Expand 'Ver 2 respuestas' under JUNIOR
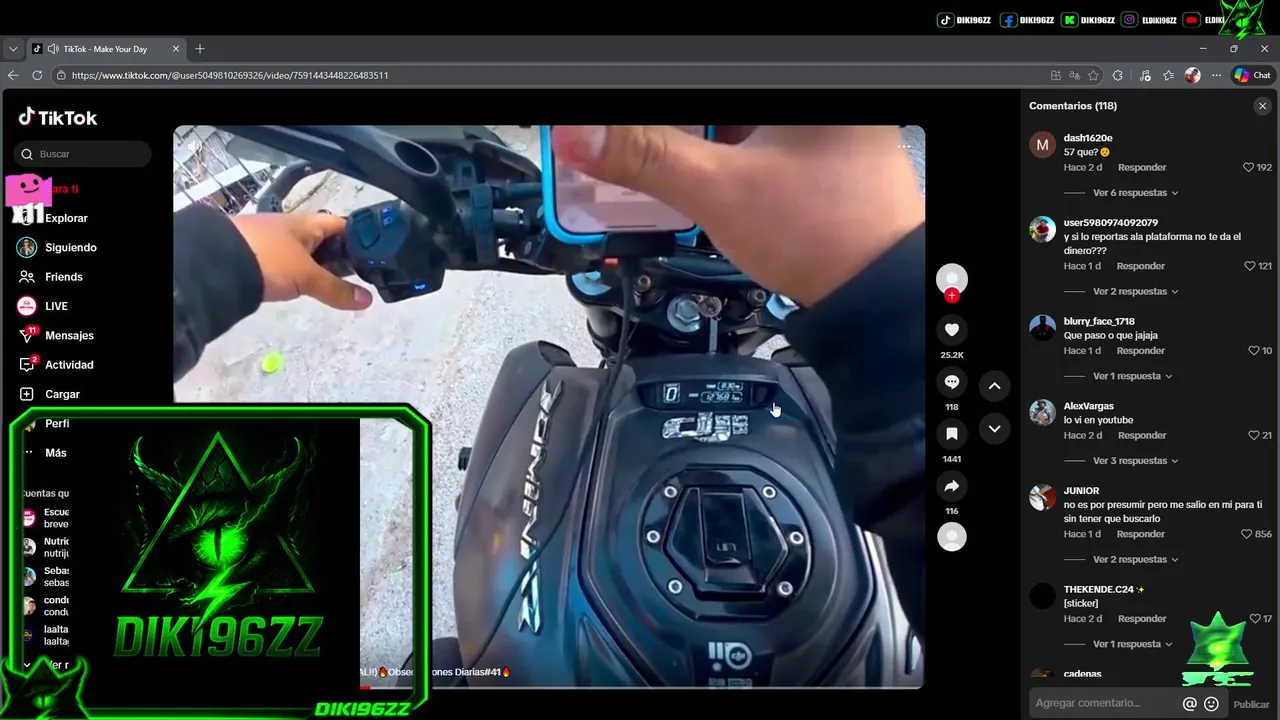Image resolution: width=1280 pixels, height=720 pixels. [1135, 560]
